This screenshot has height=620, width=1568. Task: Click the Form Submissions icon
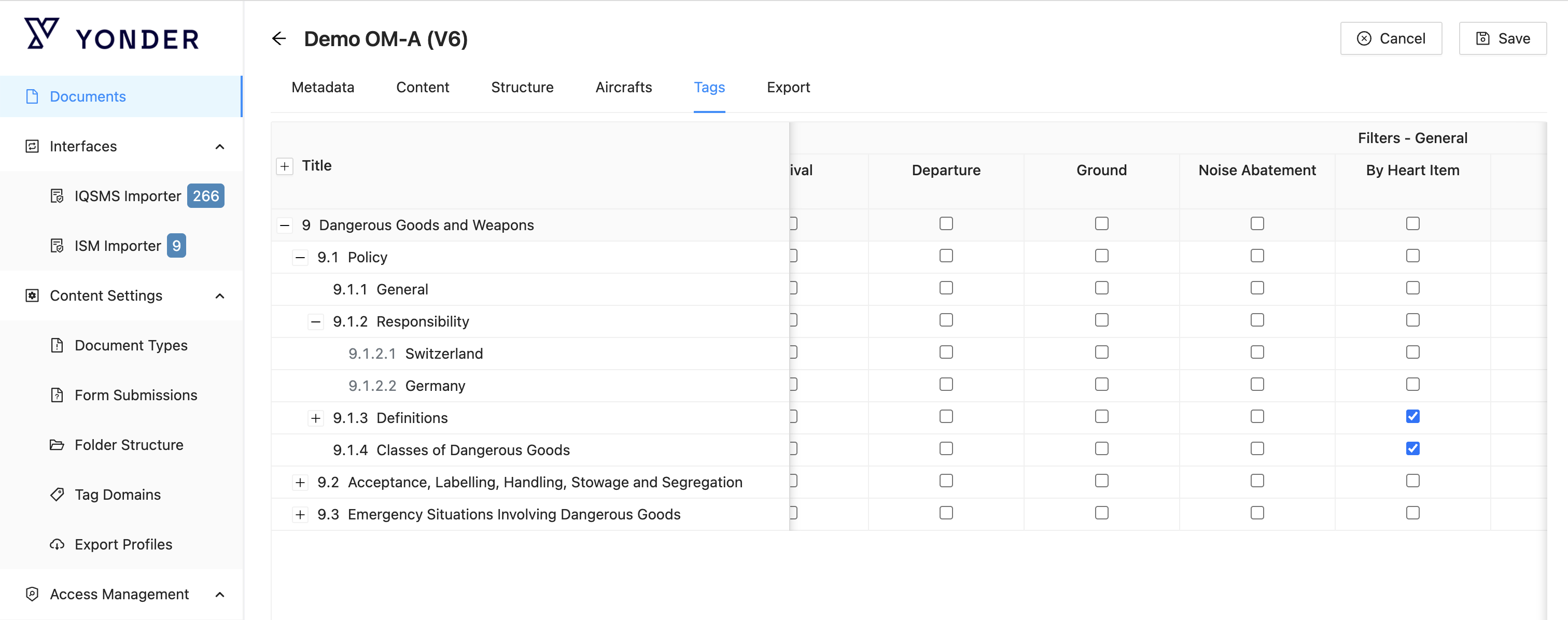tap(57, 395)
